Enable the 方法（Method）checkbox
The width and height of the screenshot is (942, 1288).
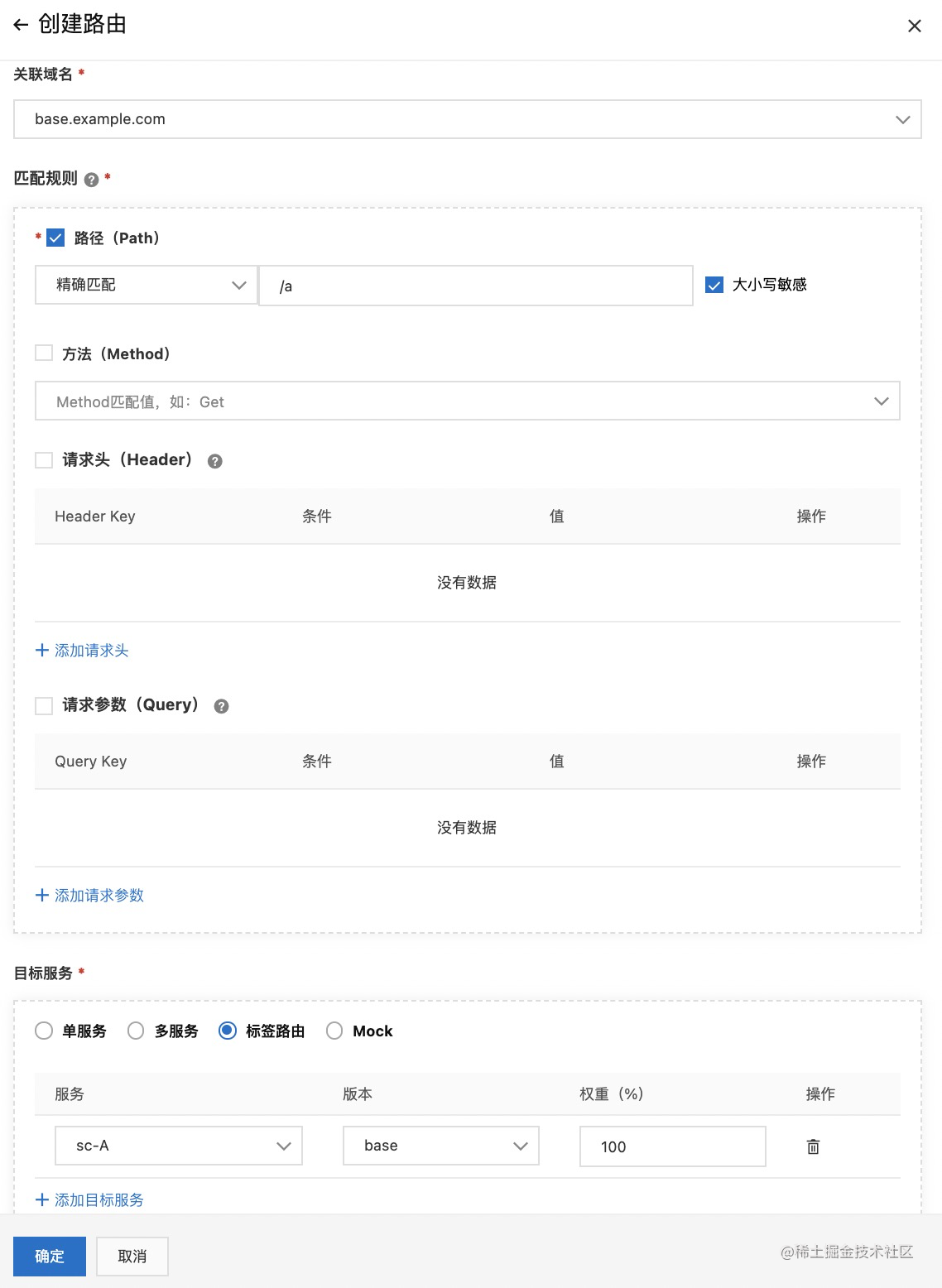tap(44, 353)
